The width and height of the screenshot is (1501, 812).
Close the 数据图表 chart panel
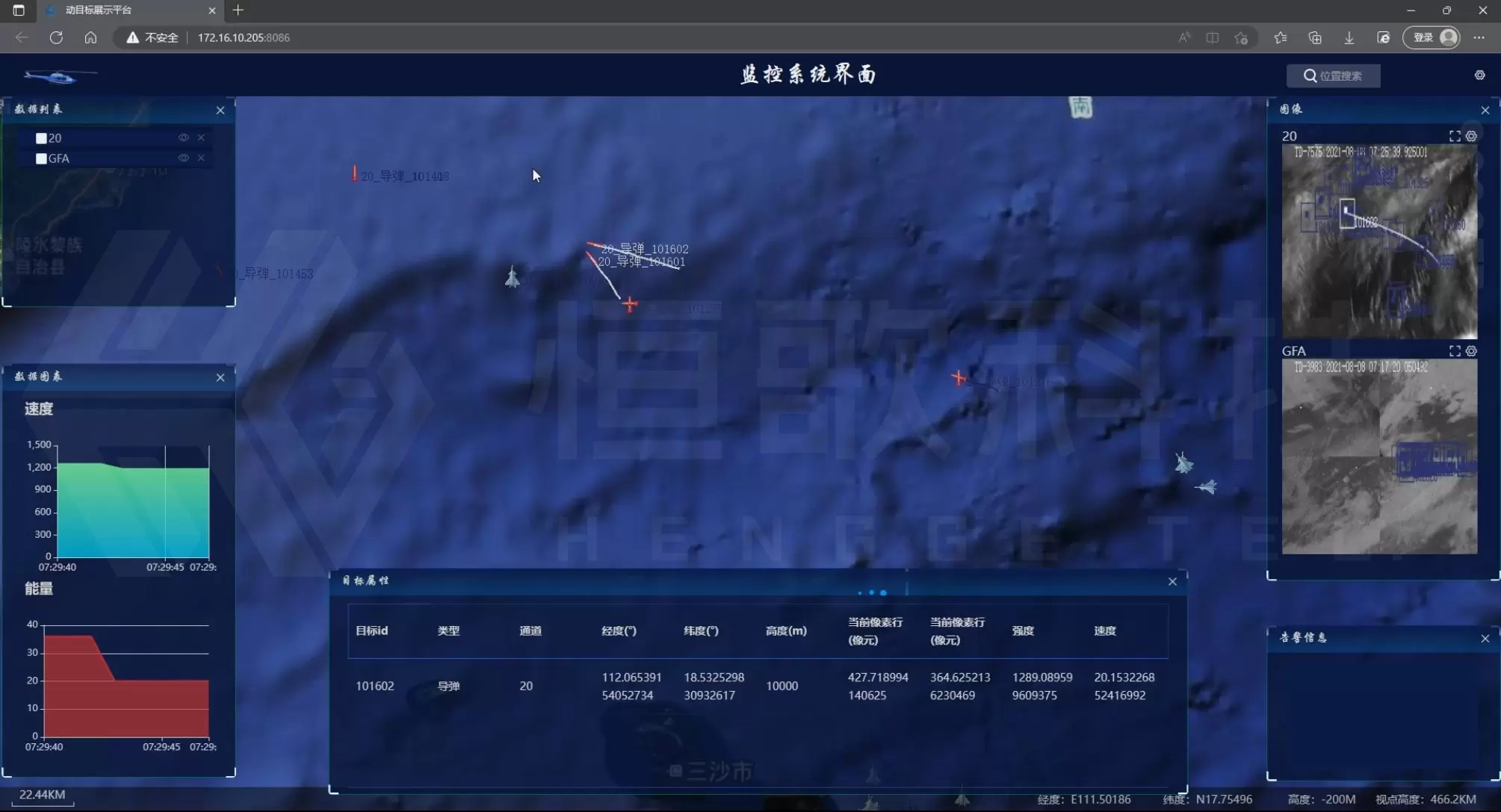pos(220,377)
